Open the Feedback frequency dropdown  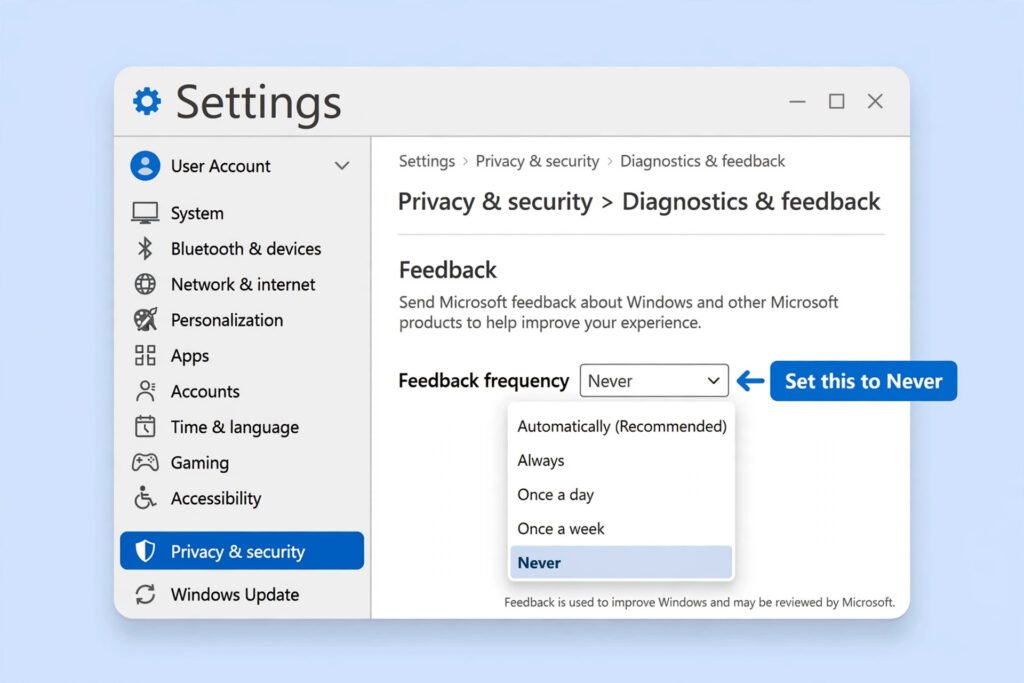654,381
